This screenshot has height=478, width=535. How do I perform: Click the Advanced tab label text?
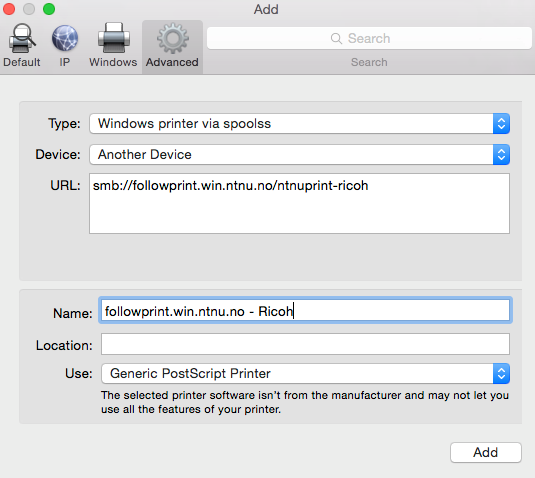click(172, 62)
